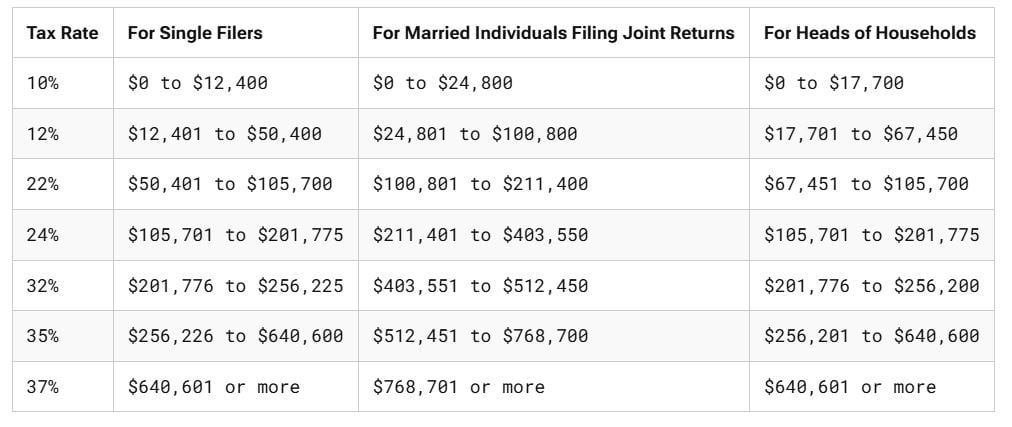The image size is (1012, 427).
Task: Select the $0 to $12,400 cell
Action: point(198,83)
